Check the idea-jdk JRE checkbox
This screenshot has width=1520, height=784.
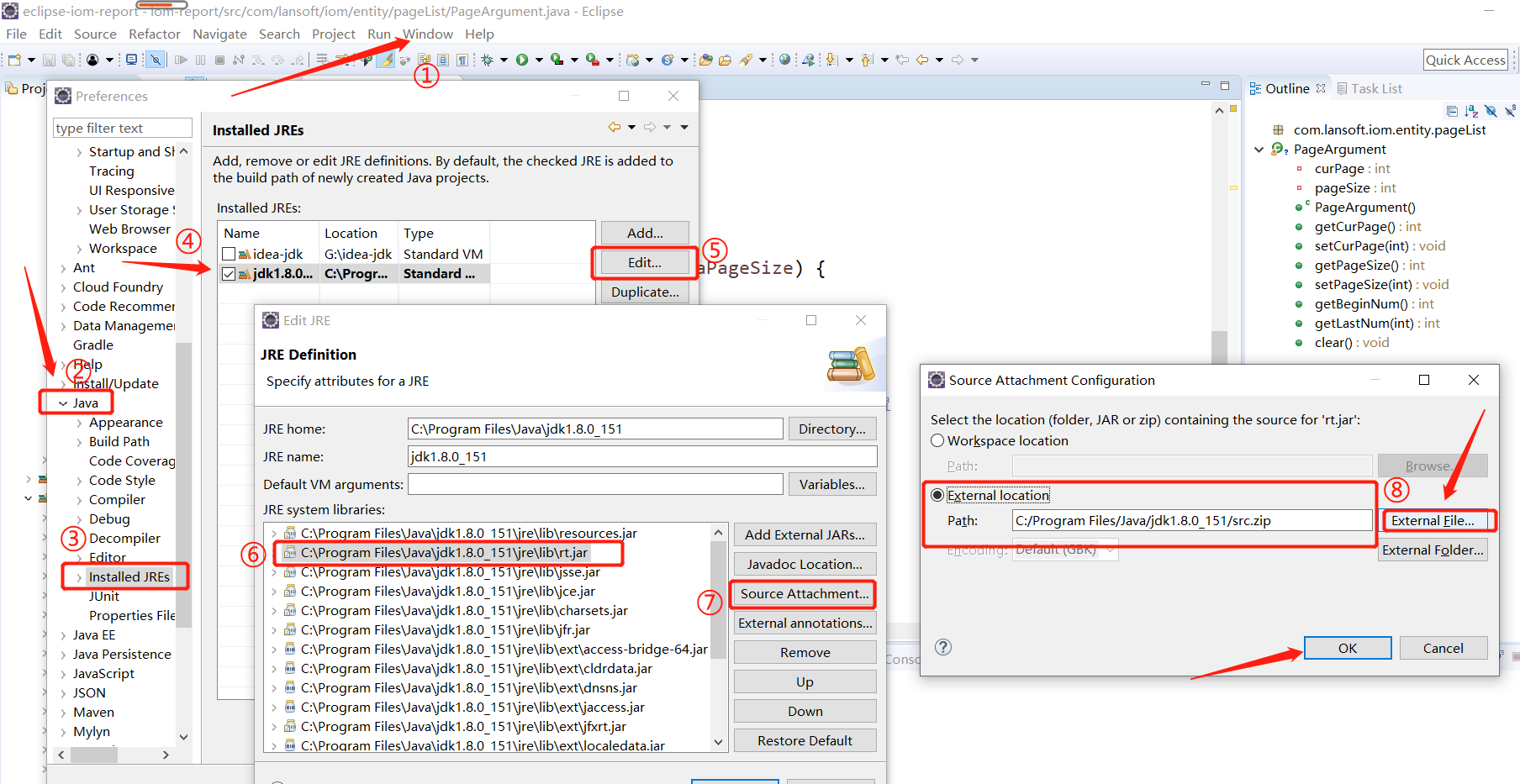[x=229, y=254]
